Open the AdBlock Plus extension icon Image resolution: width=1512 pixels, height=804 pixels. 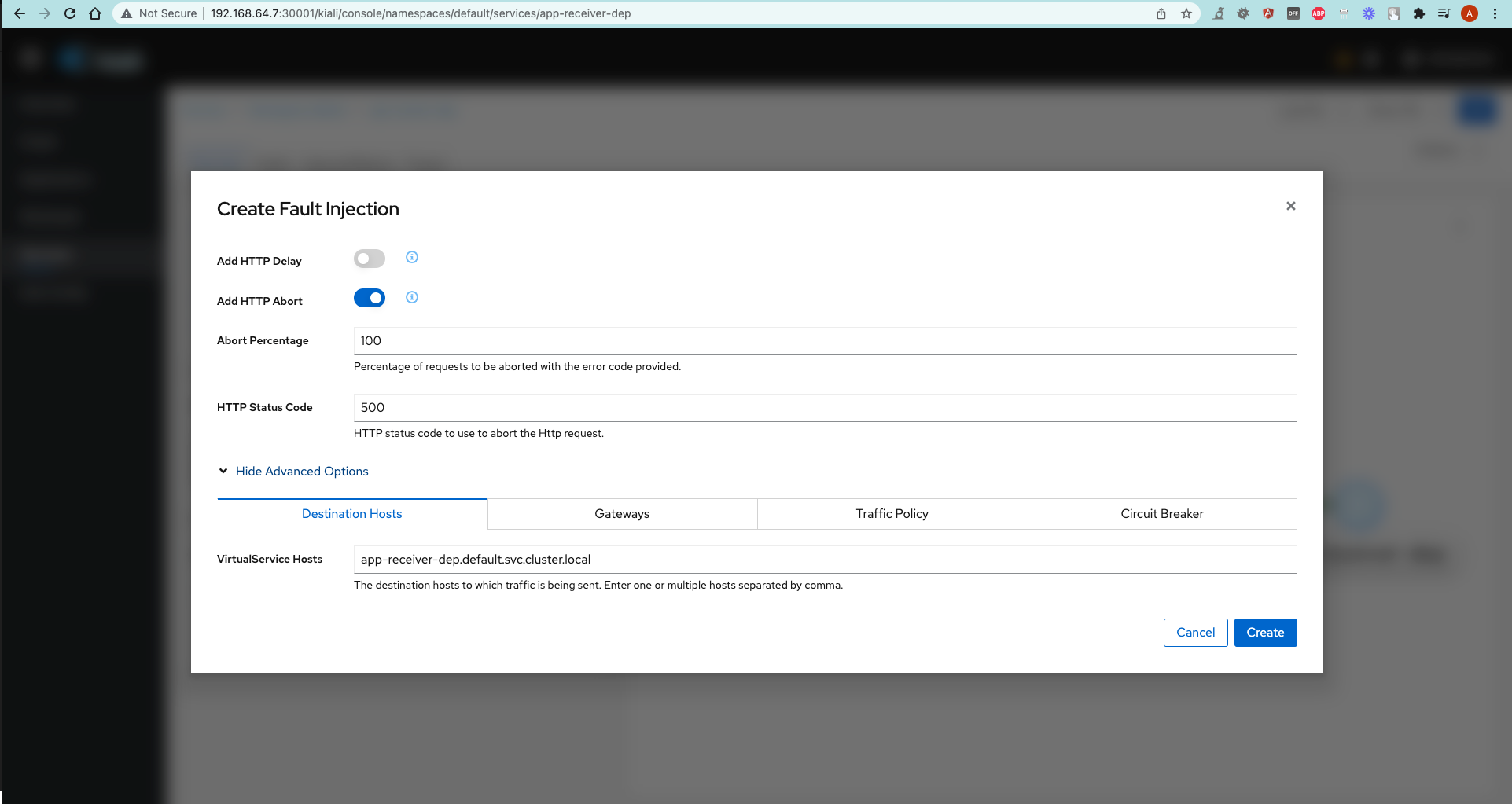(1319, 13)
